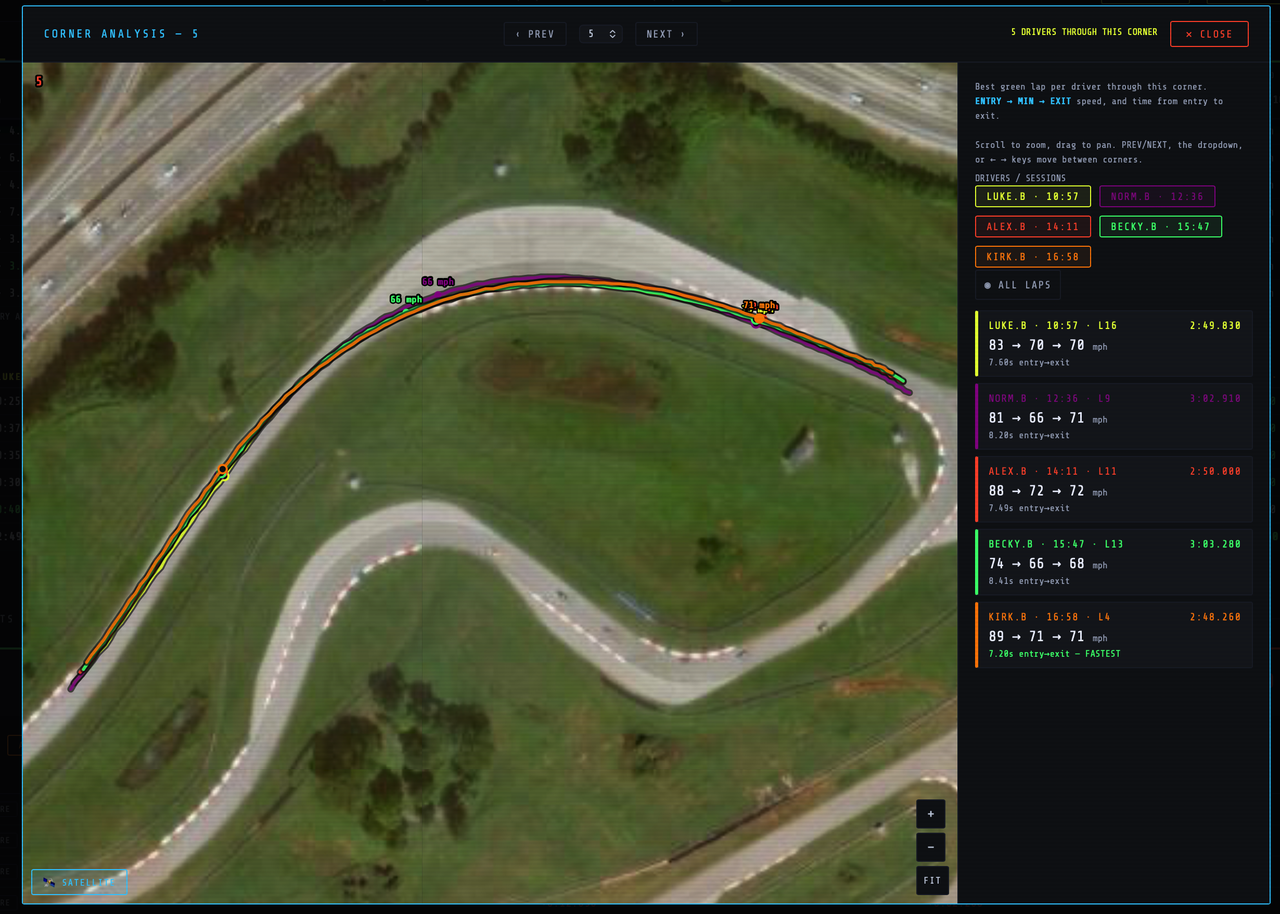The height and width of the screenshot is (914, 1280).
Task: Click the speeds 88 → 72 → 72 mph
Action: (x=1048, y=491)
